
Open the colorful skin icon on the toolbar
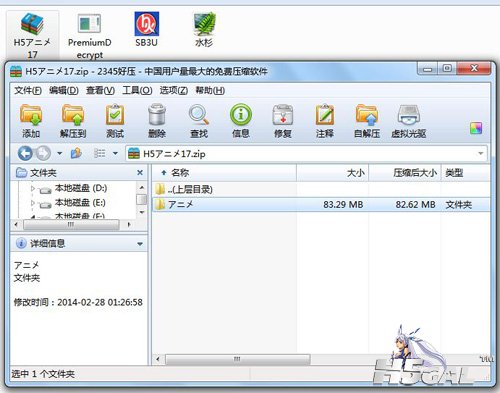(x=476, y=128)
